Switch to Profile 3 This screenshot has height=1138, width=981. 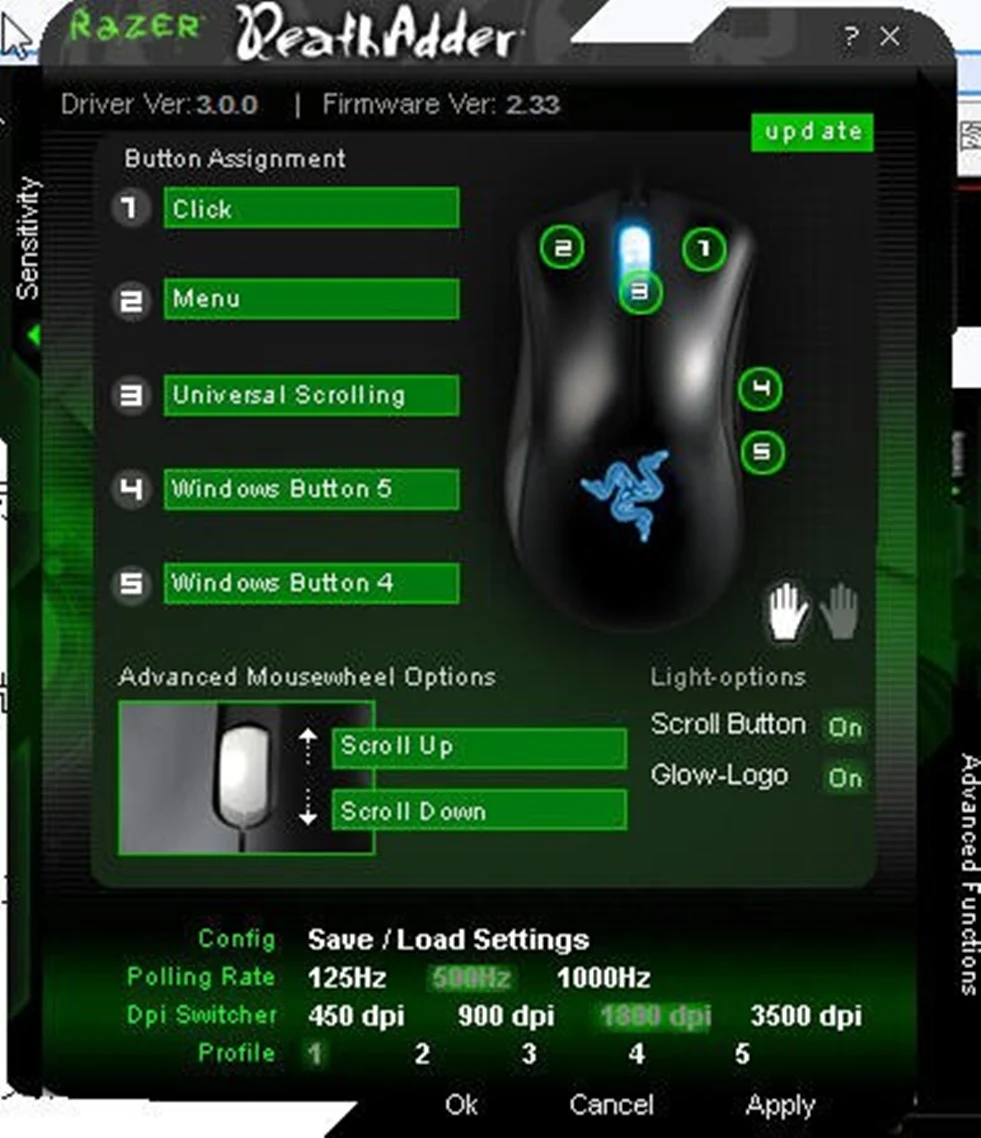[529, 1053]
